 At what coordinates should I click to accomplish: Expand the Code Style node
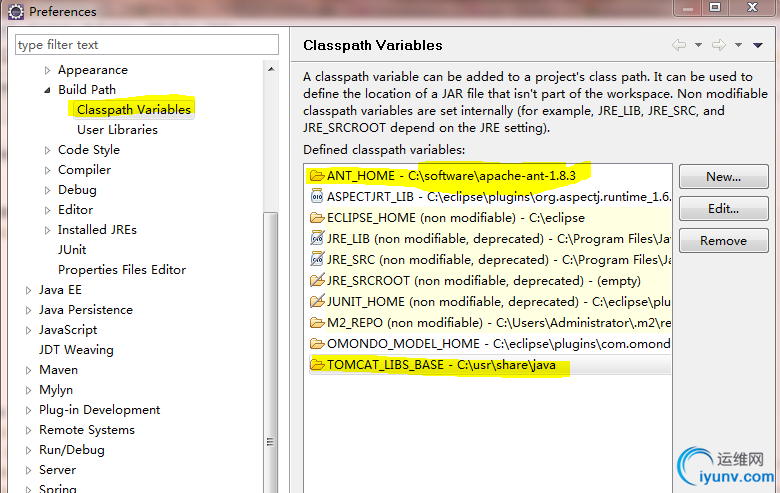47,150
